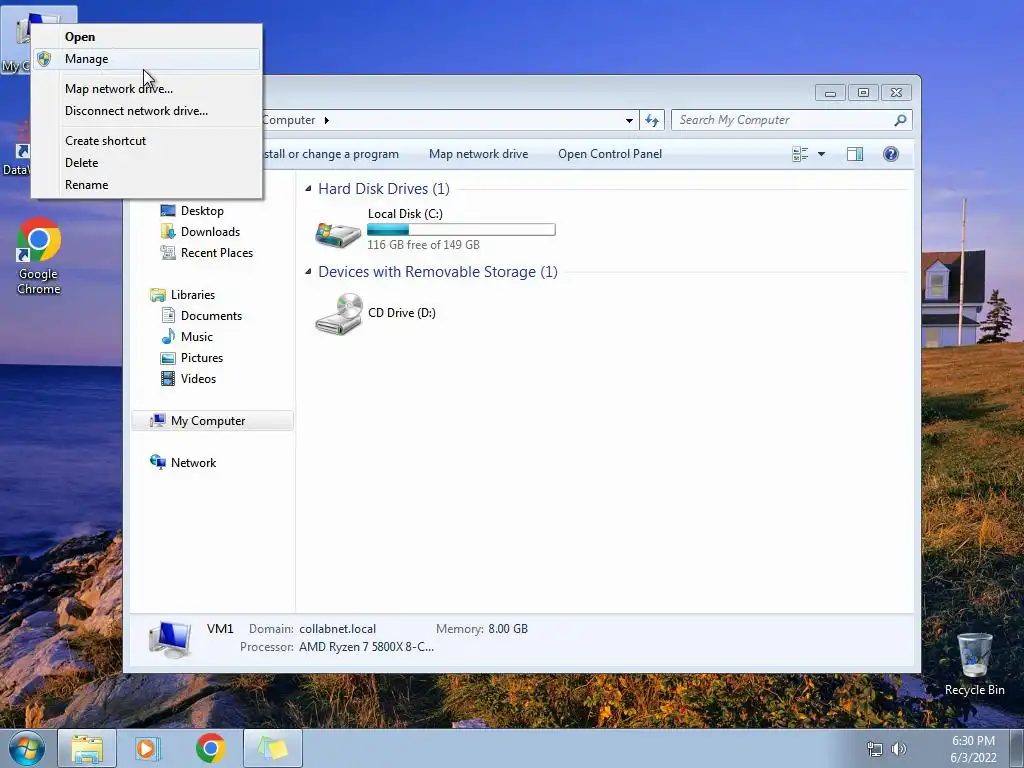Select Music library in sidebar

pyautogui.click(x=197, y=337)
